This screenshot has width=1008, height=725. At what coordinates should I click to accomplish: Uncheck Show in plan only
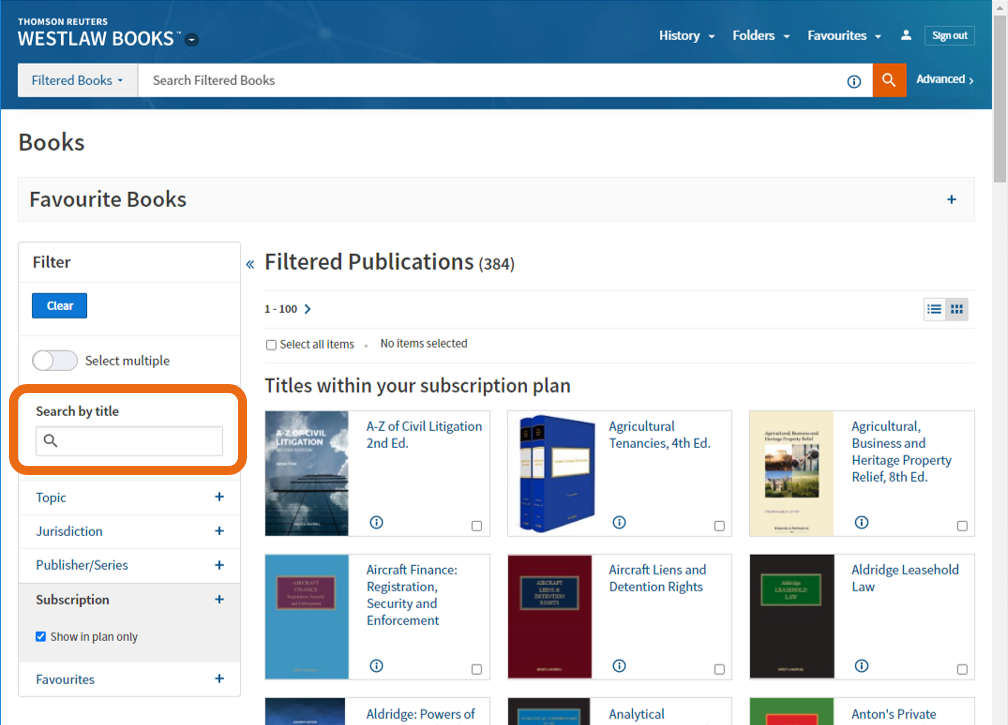coord(41,637)
